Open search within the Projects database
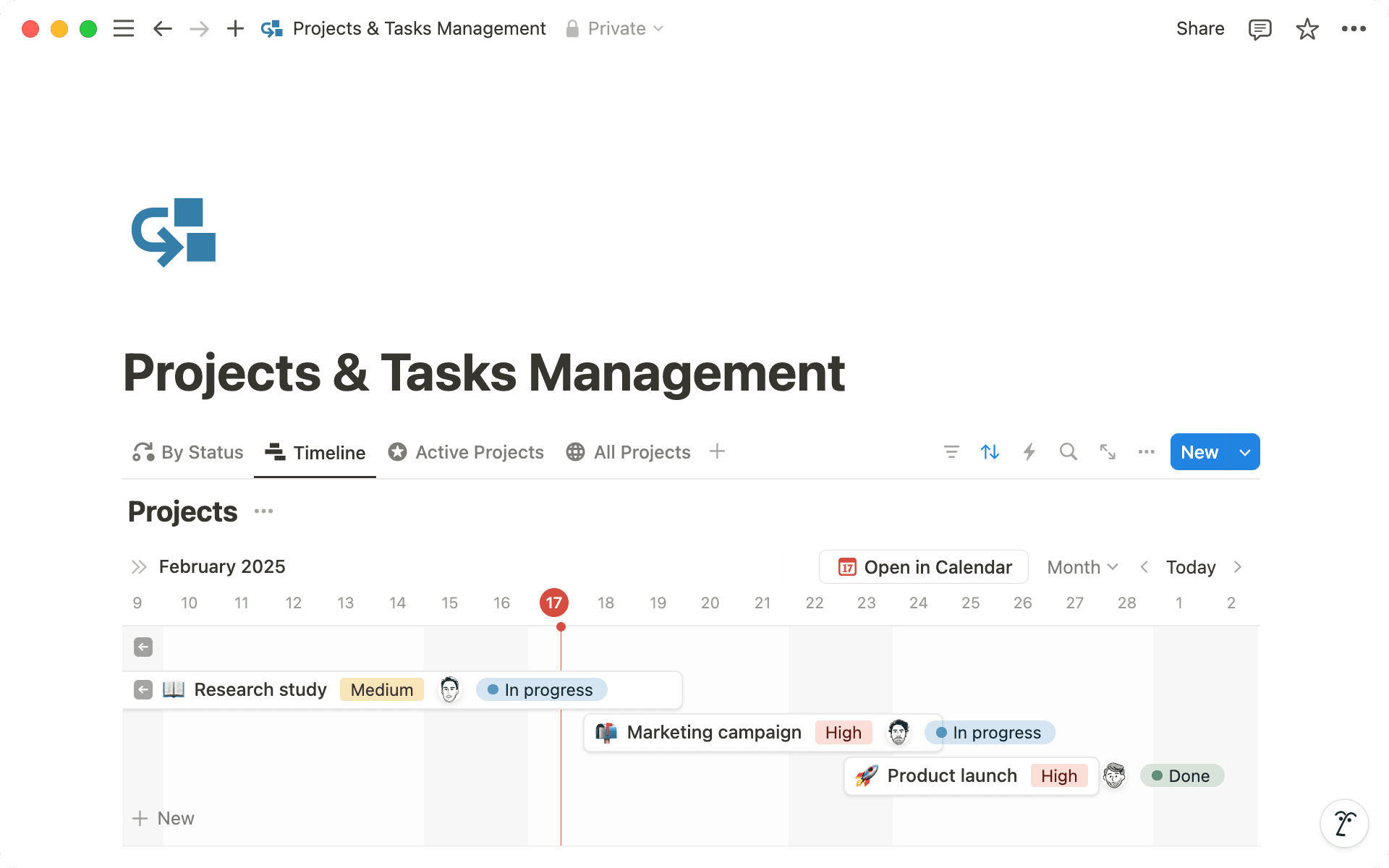The width and height of the screenshot is (1389, 868). (x=1069, y=452)
